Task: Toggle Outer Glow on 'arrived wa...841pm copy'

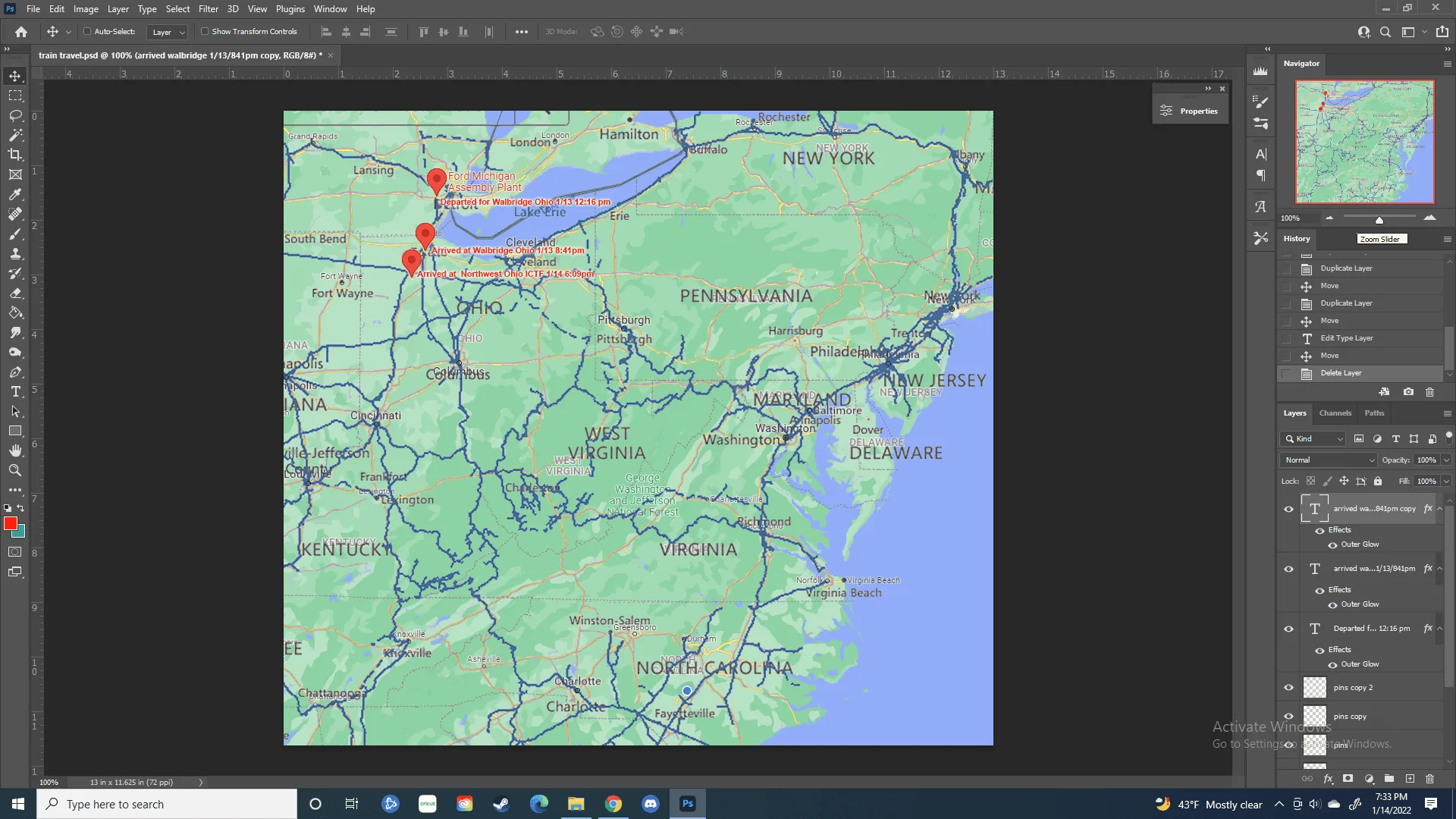Action: pos(1332,545)
